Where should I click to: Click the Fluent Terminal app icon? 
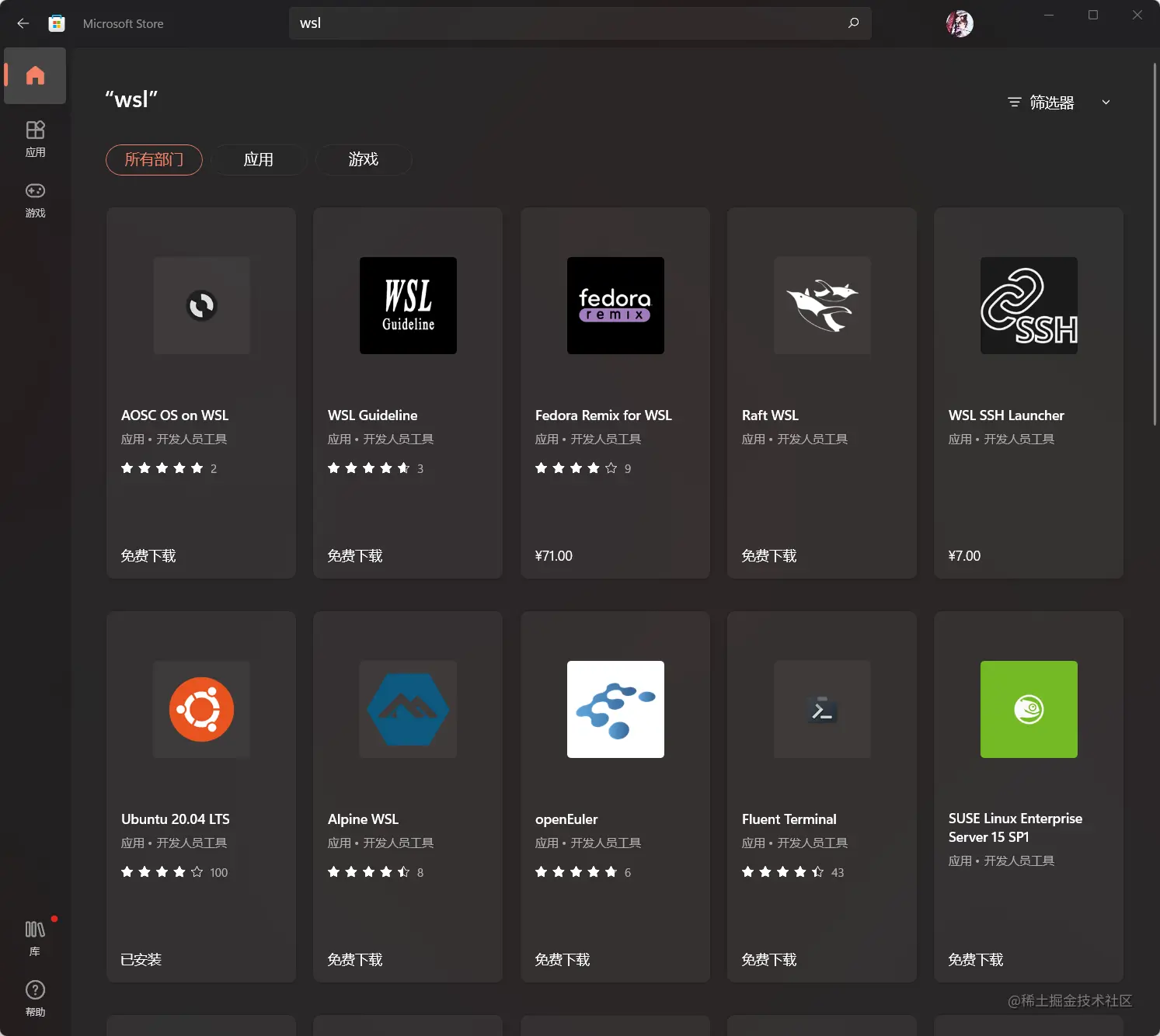822,709
